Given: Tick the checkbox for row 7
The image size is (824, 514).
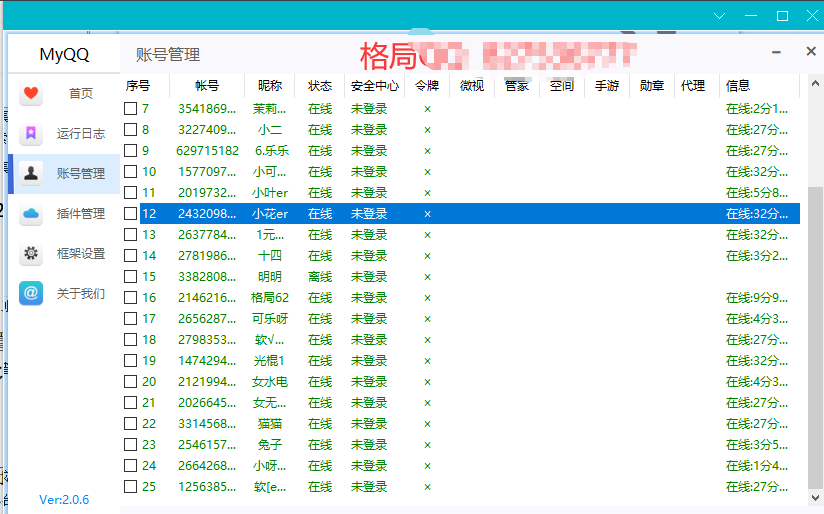Looking at the screenshot, I should 130,109.
